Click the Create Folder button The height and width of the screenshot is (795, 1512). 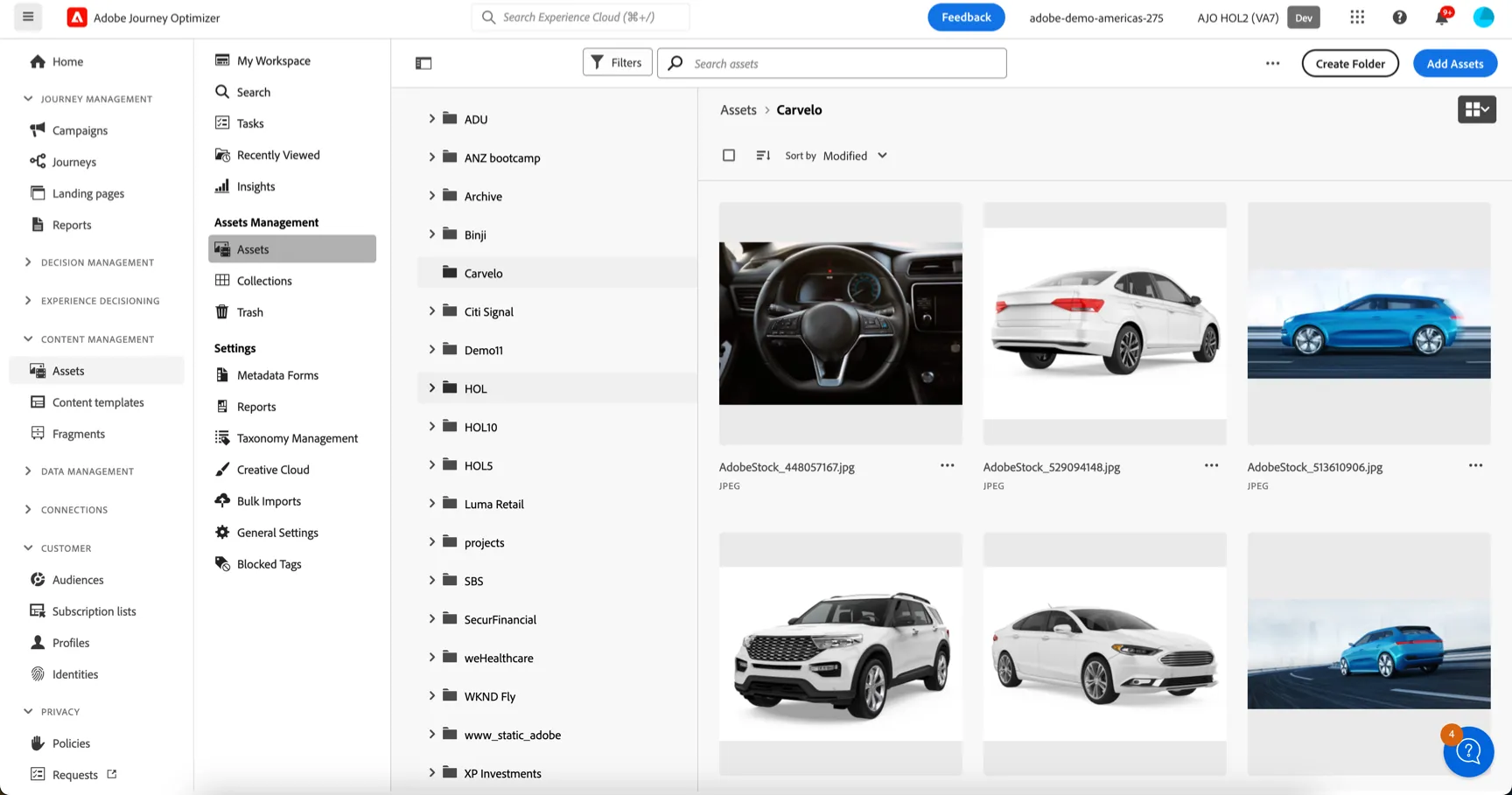(x=1350, y=63)
